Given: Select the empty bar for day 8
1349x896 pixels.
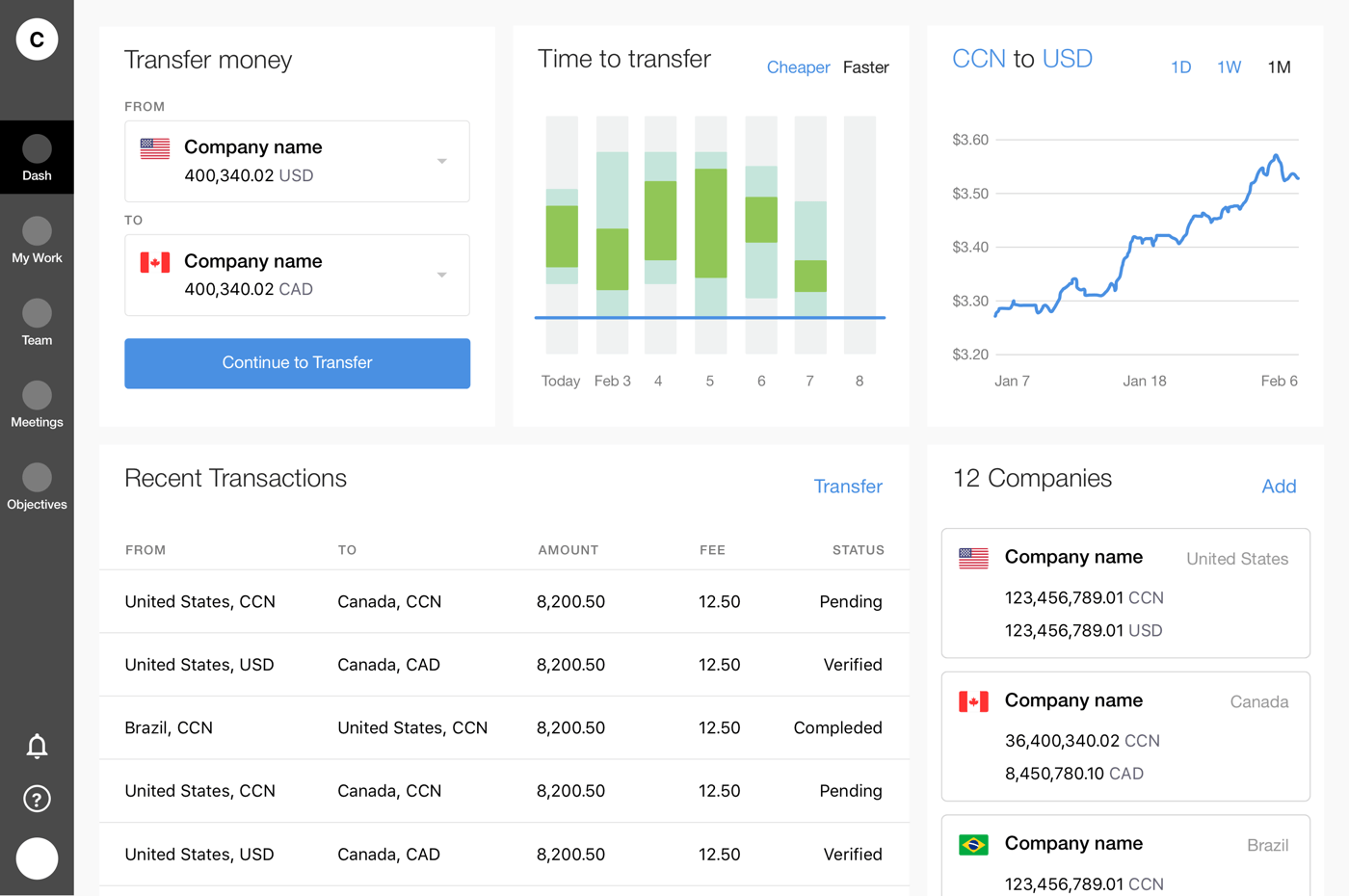Looking at the screenshot, I should pos(860,235).
